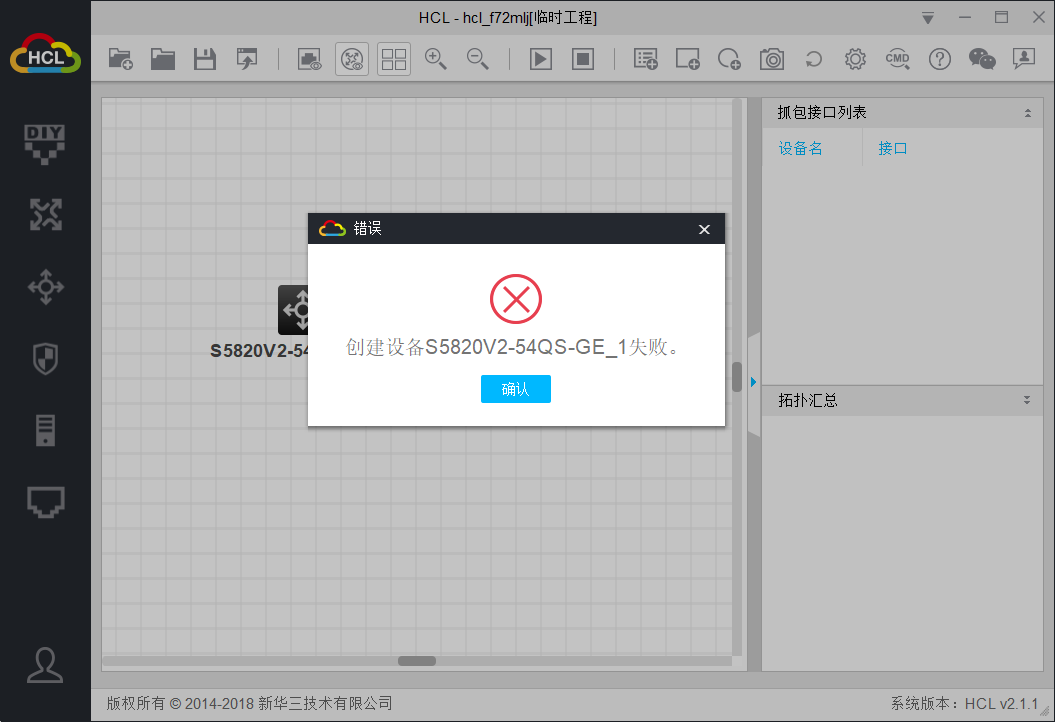Viewport: 1055px width, 722px height.
Task: Click the error message text in dialog
Action: click(x=515, y=347)
